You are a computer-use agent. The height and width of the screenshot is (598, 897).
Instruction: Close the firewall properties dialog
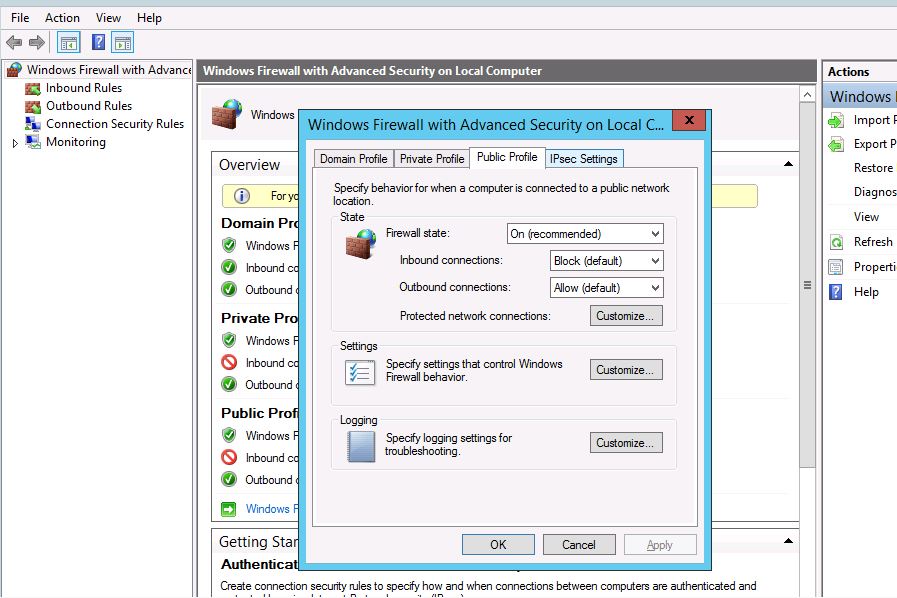click(x=689, y=120)
